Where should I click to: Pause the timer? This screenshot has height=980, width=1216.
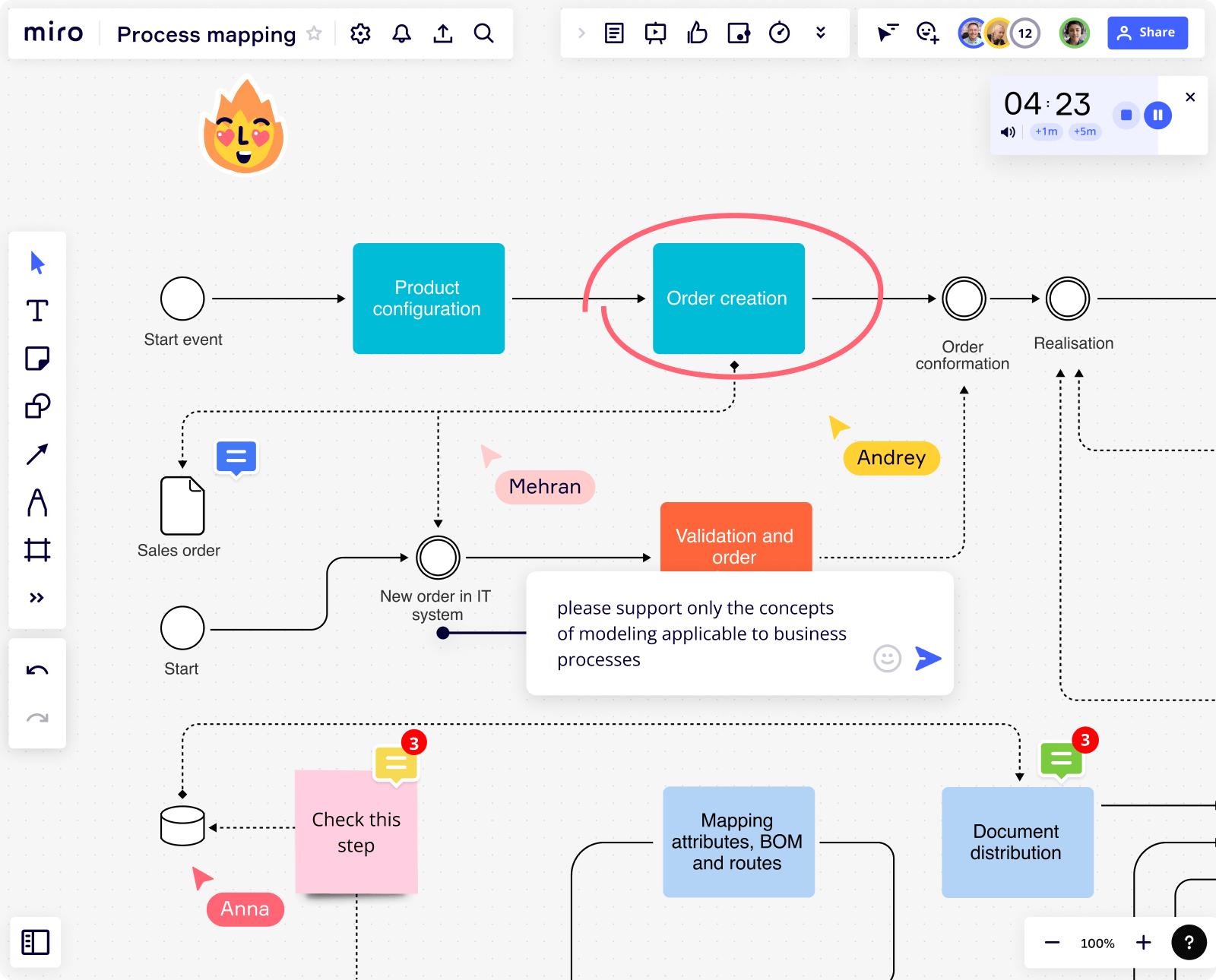point(1158,115)
